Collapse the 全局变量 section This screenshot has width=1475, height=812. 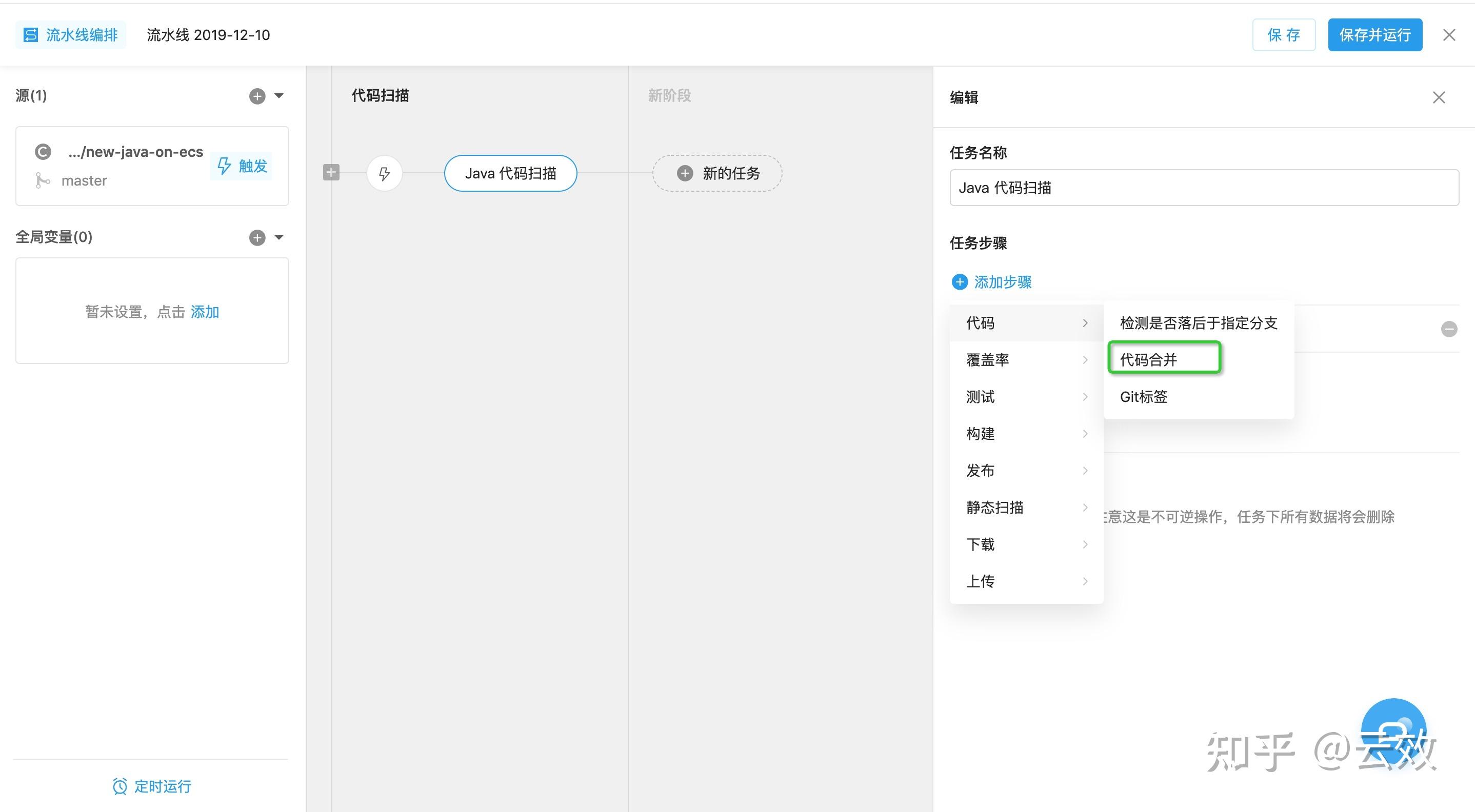tap(279, 237)
